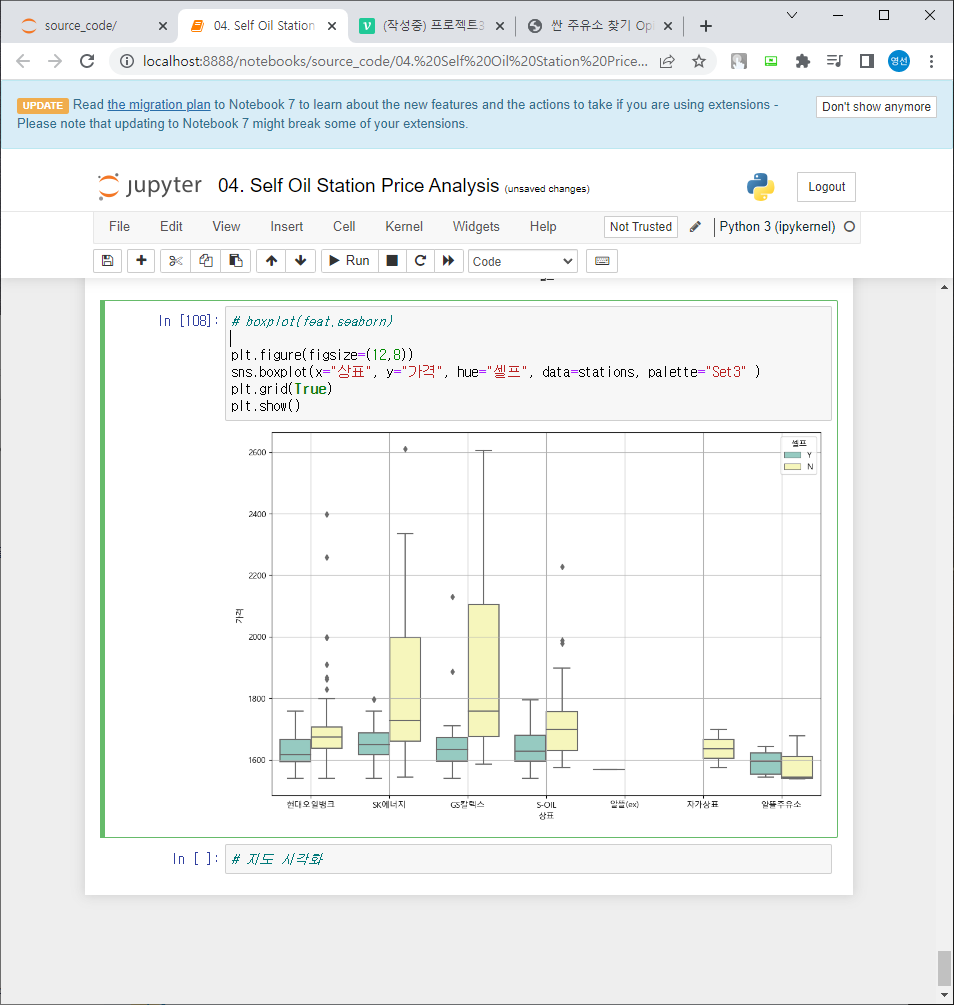Open the migration plan link
The width and height of the screenshot is (954, 1005).
pyautogui.click(x=159, y=104)
